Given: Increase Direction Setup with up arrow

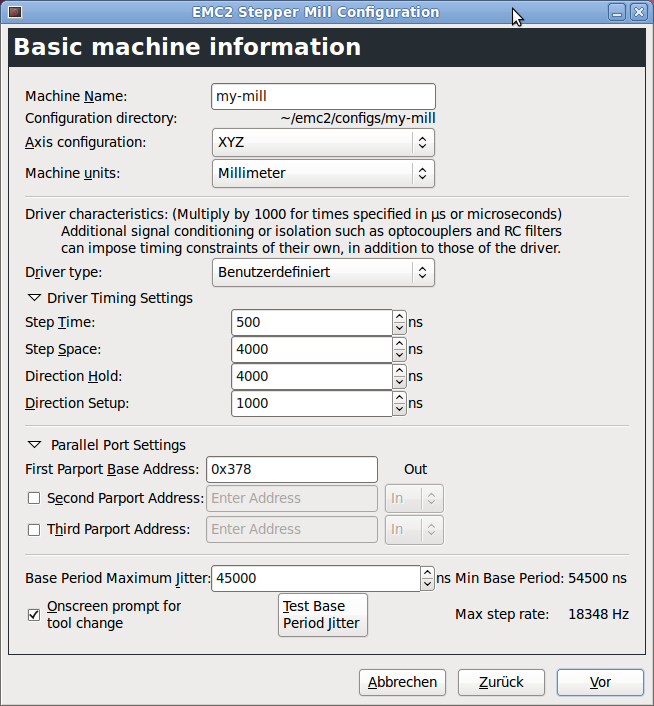Looking at the screenshot, I should click(399, 398).
